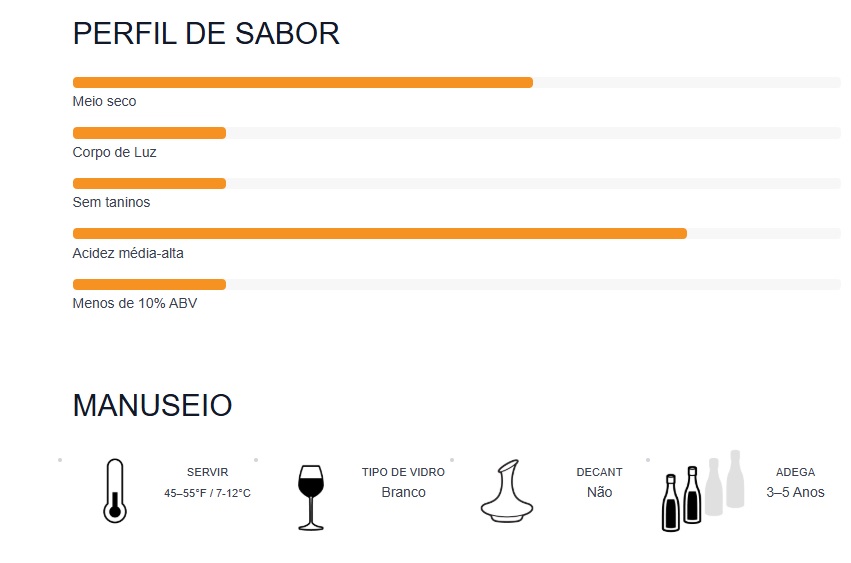The height and width of the screenshot is (563, 851).
Task: Click the TIPO DE VIDRO label
Action: coord(403,472)
